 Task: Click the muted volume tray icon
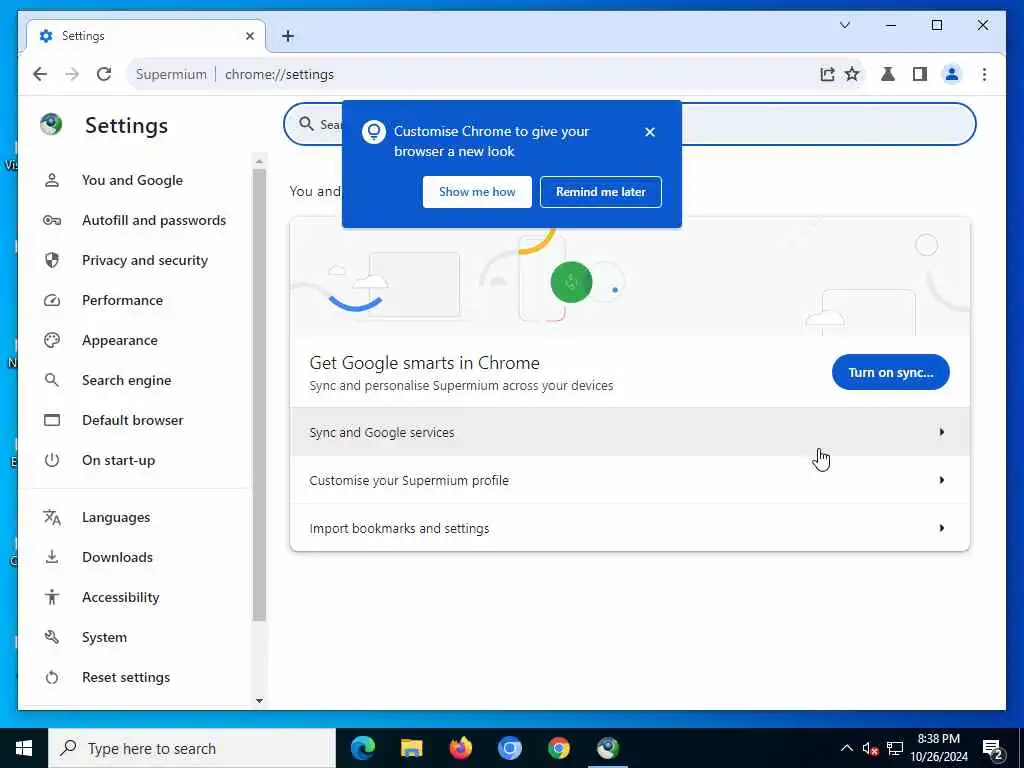(x=870, y=748)
